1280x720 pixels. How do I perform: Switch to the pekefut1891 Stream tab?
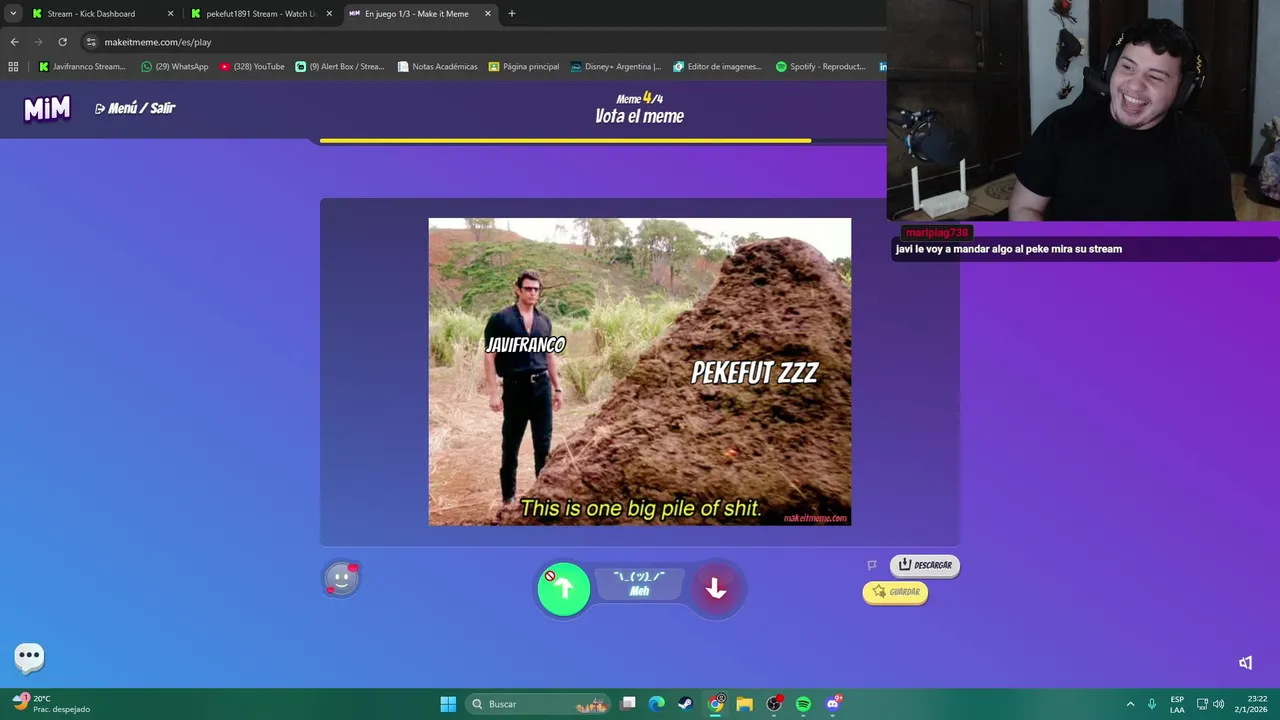260,14
